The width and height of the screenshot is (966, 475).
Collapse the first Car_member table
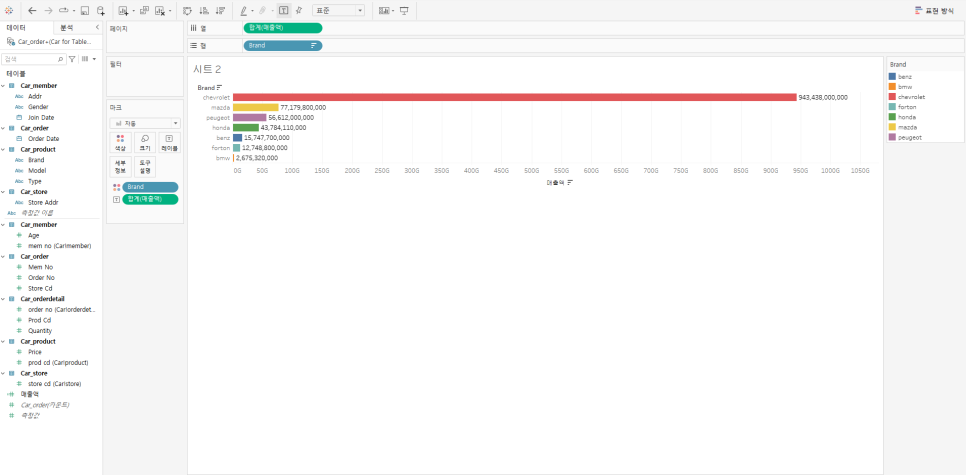click(3, 86)
